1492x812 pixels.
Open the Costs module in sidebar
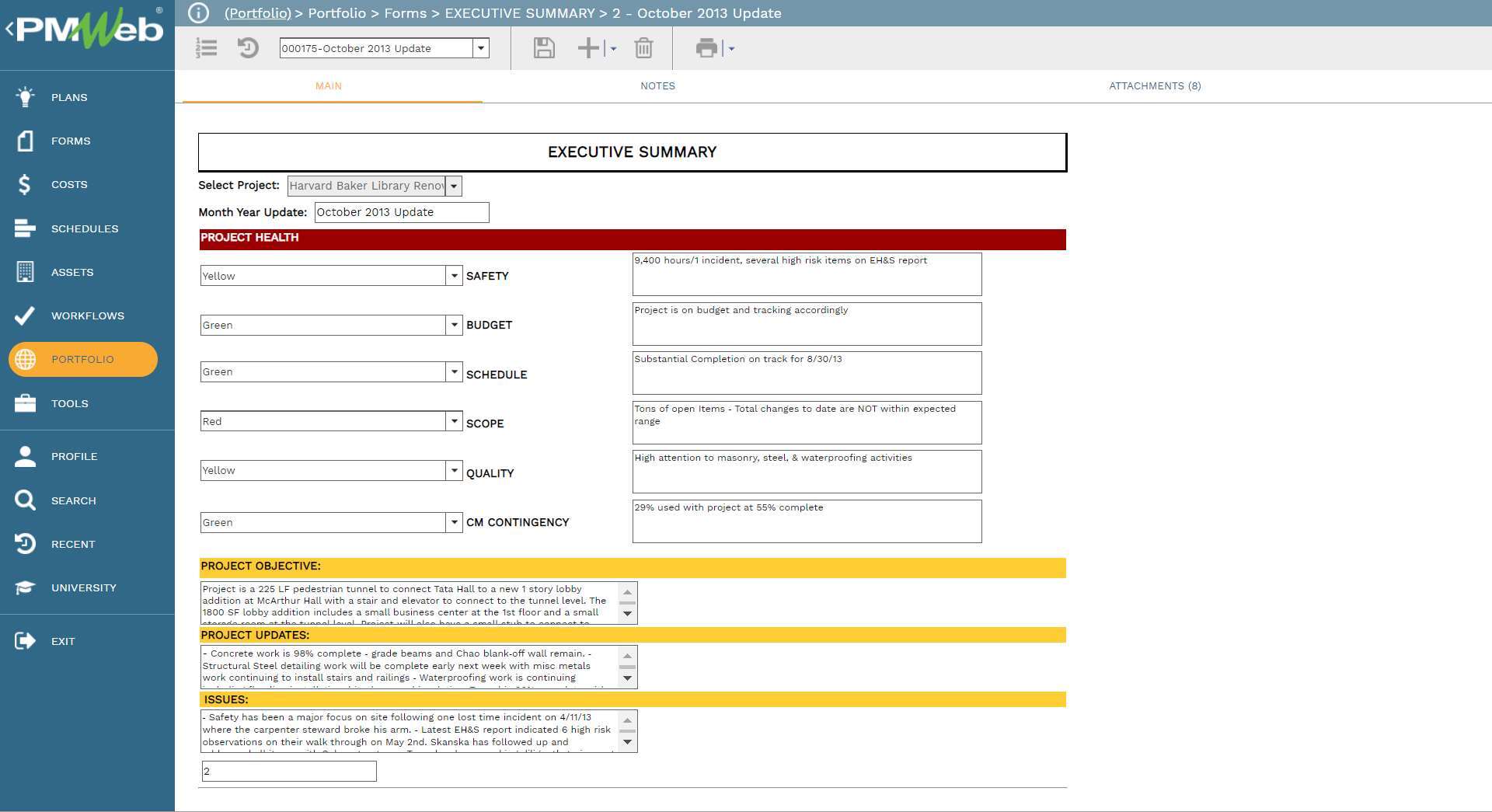[x=69, y=185]
